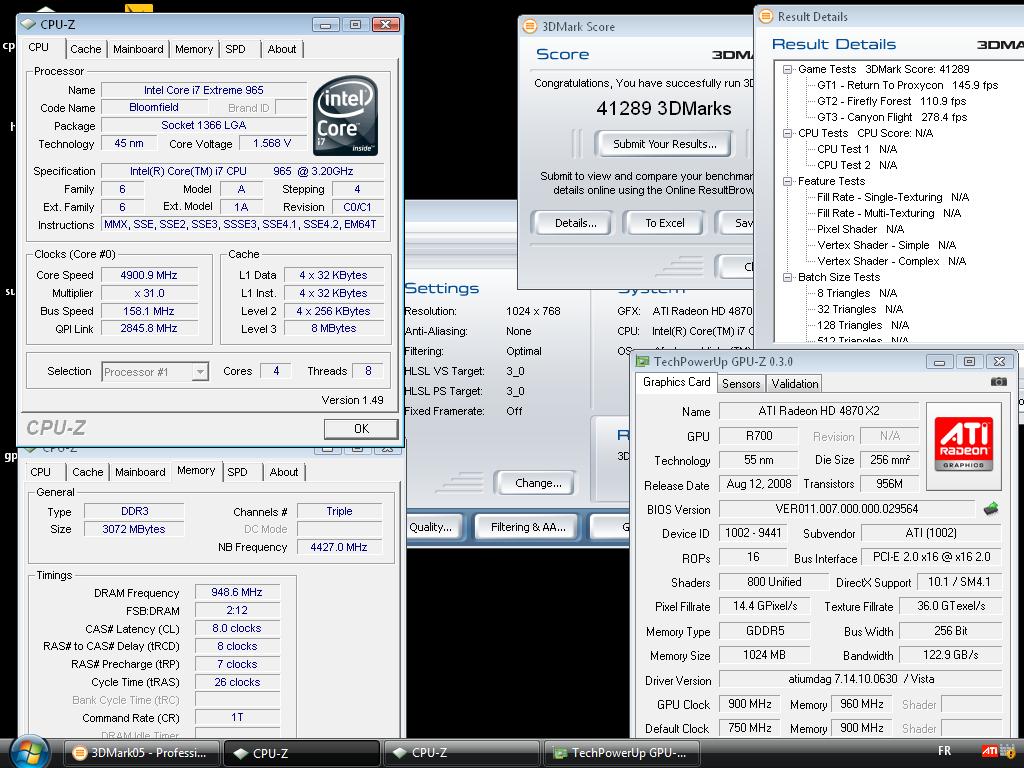
Task: Switch to the Mainboard tab in top CPU-Z
Action: 138,49
